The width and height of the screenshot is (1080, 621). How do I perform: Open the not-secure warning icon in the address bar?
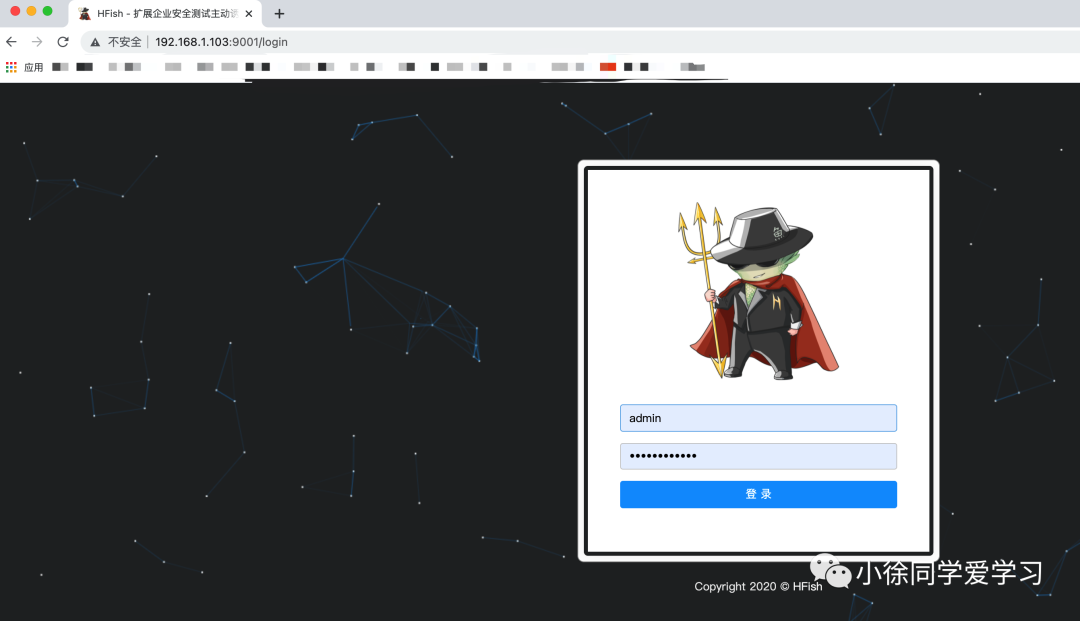coord(95,42)
